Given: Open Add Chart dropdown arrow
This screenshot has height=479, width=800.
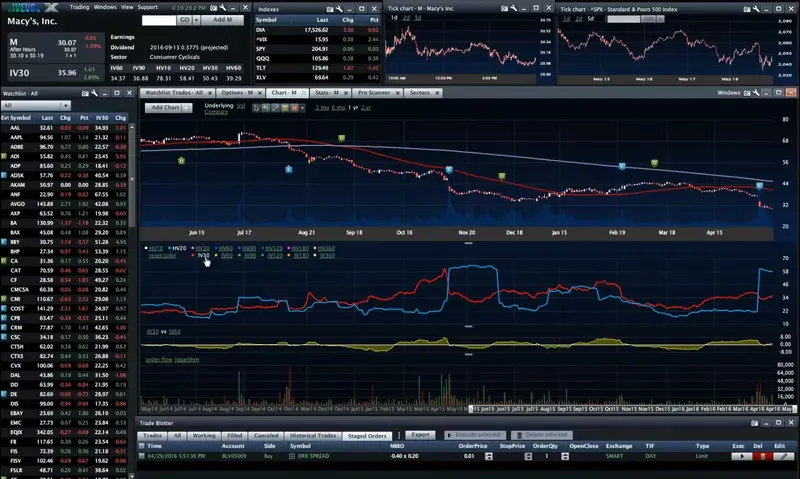Looking at the screenshot, I should (187, 108).
